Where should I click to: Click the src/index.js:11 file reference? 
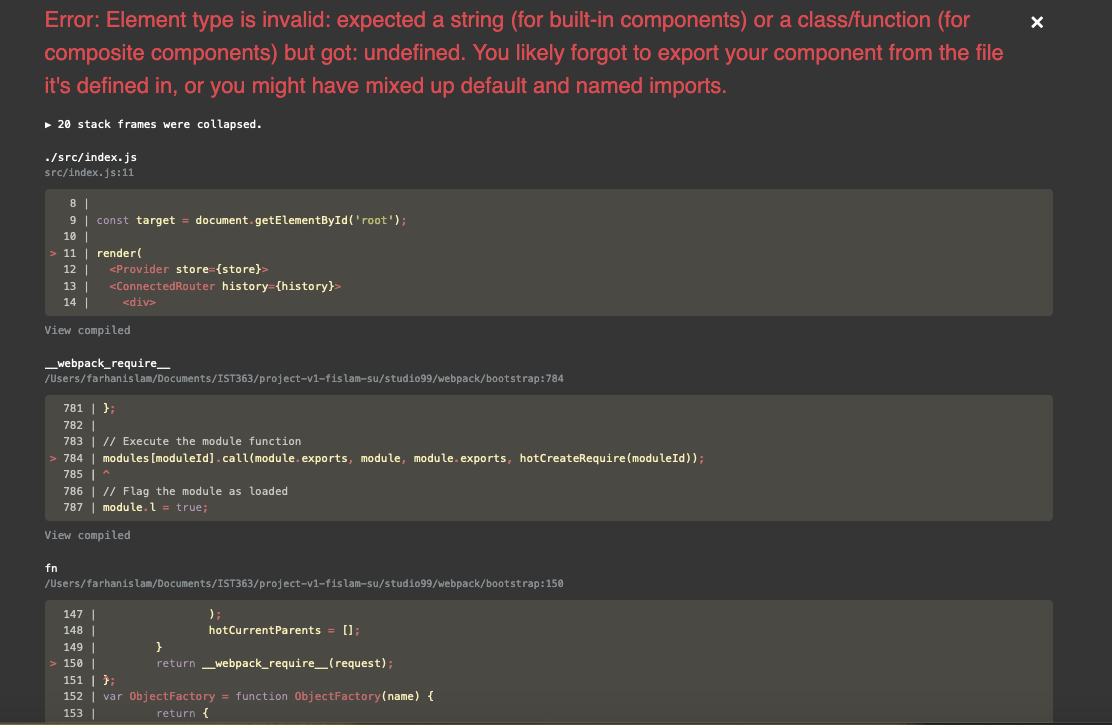[x=89, y=172]
